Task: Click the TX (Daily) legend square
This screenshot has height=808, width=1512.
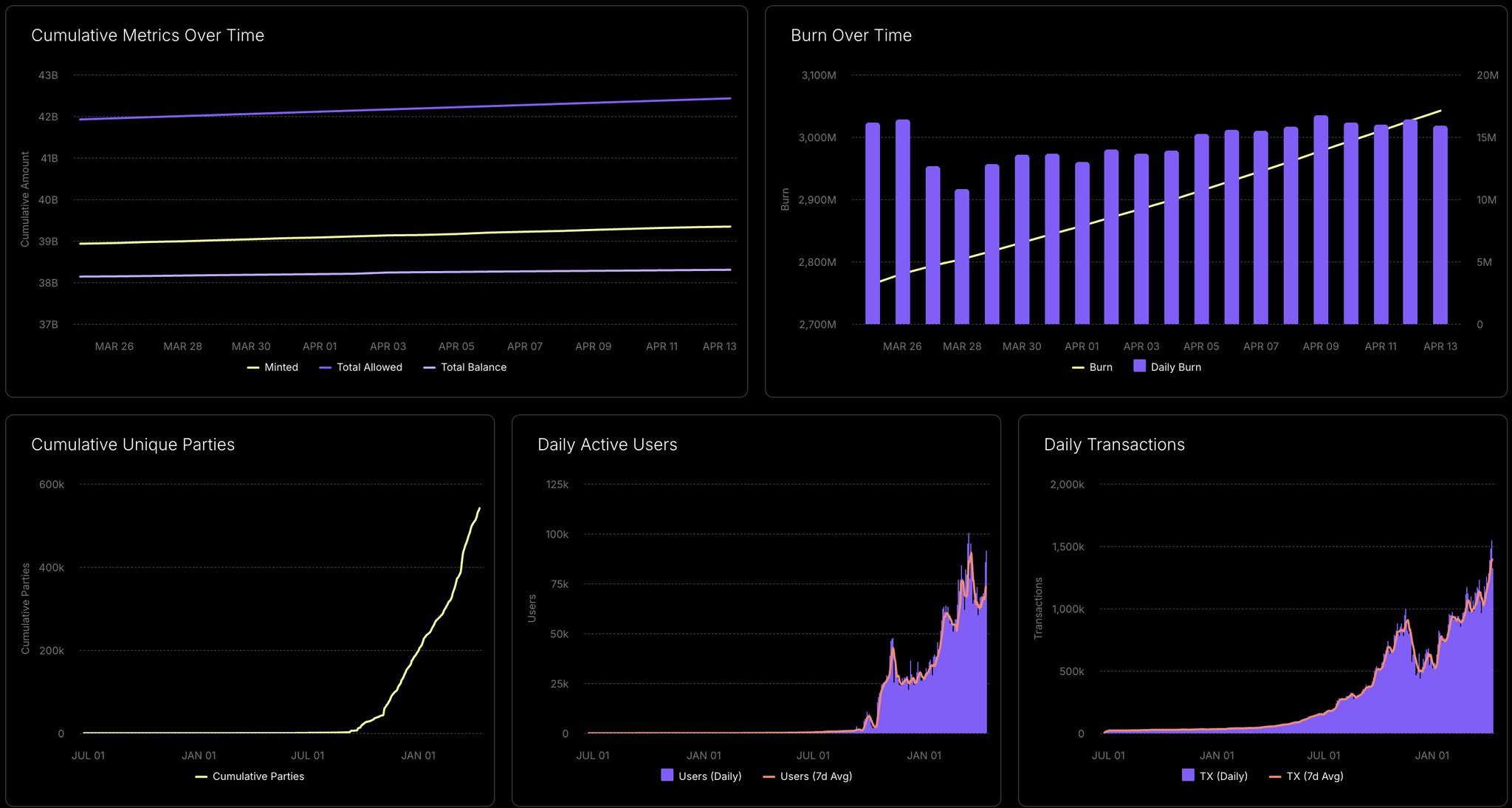Action: click(x=1188, y=776)
